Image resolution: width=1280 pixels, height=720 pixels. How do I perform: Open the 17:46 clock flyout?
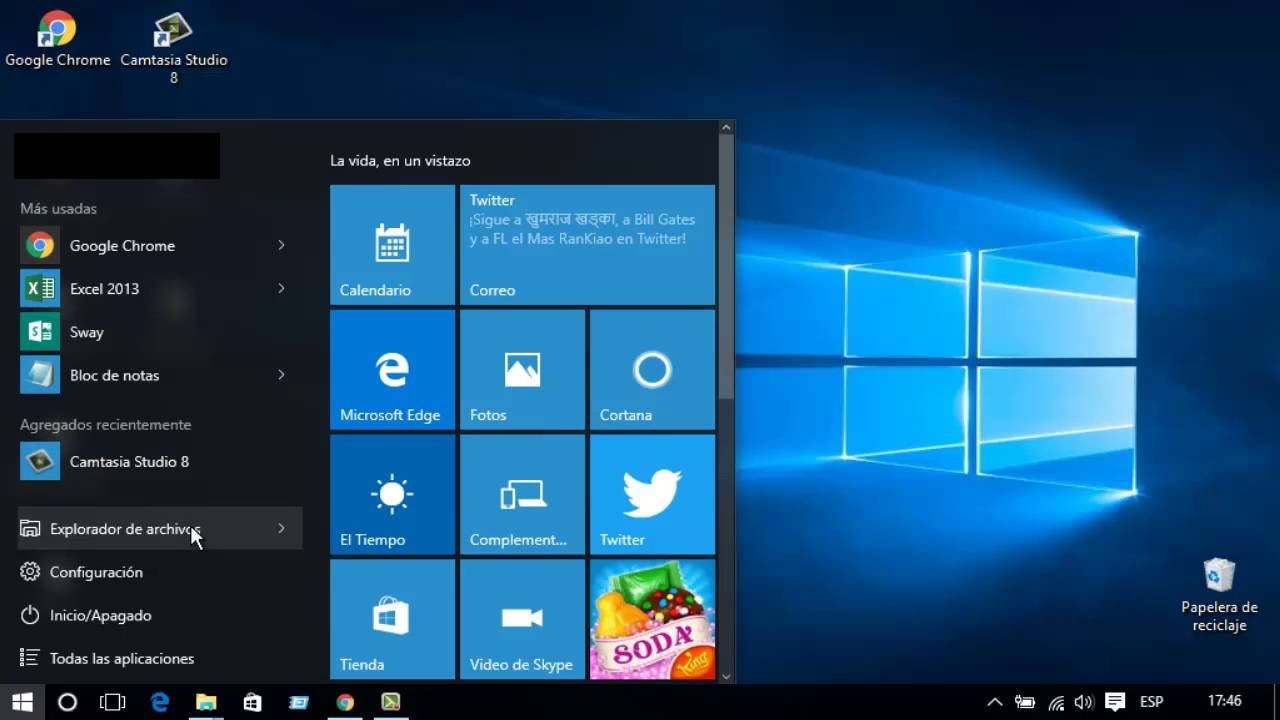click(1225, 702)
